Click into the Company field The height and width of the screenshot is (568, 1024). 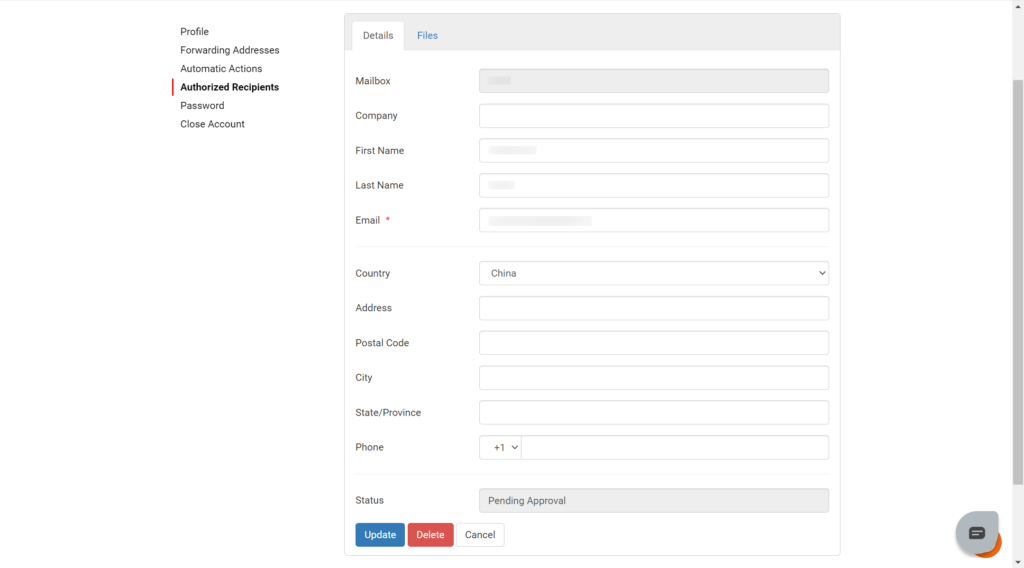click(x=653, y=116)
